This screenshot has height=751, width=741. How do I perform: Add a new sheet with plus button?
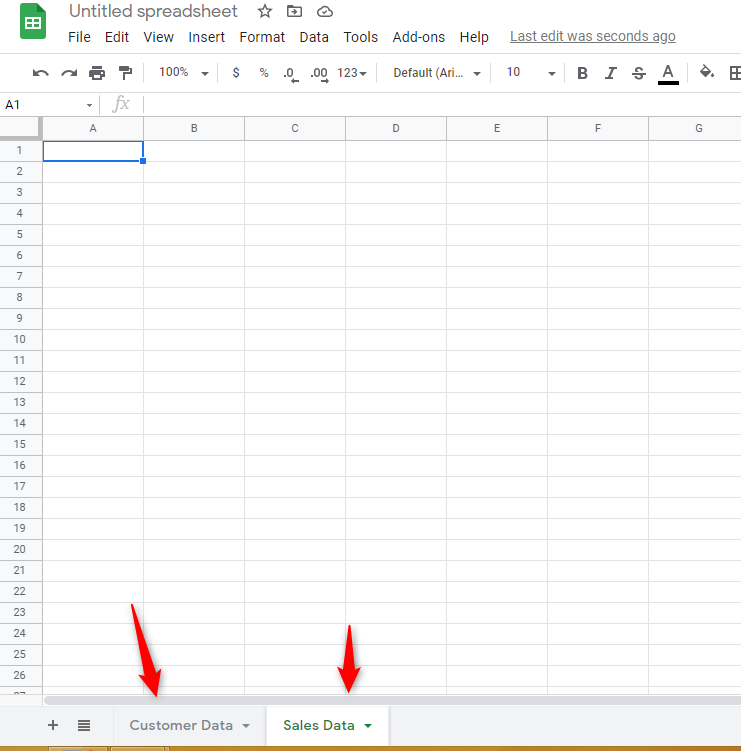point(53,725)
